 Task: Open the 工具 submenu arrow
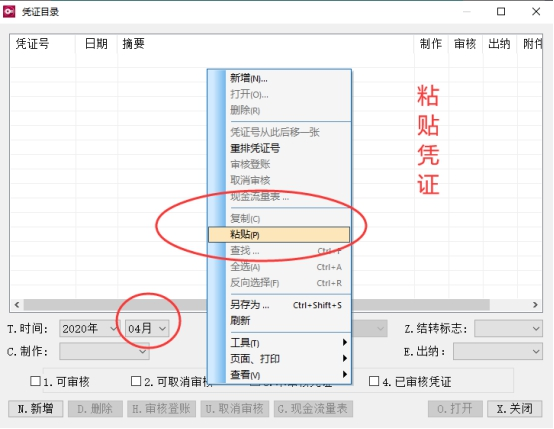tap(344, 342)
